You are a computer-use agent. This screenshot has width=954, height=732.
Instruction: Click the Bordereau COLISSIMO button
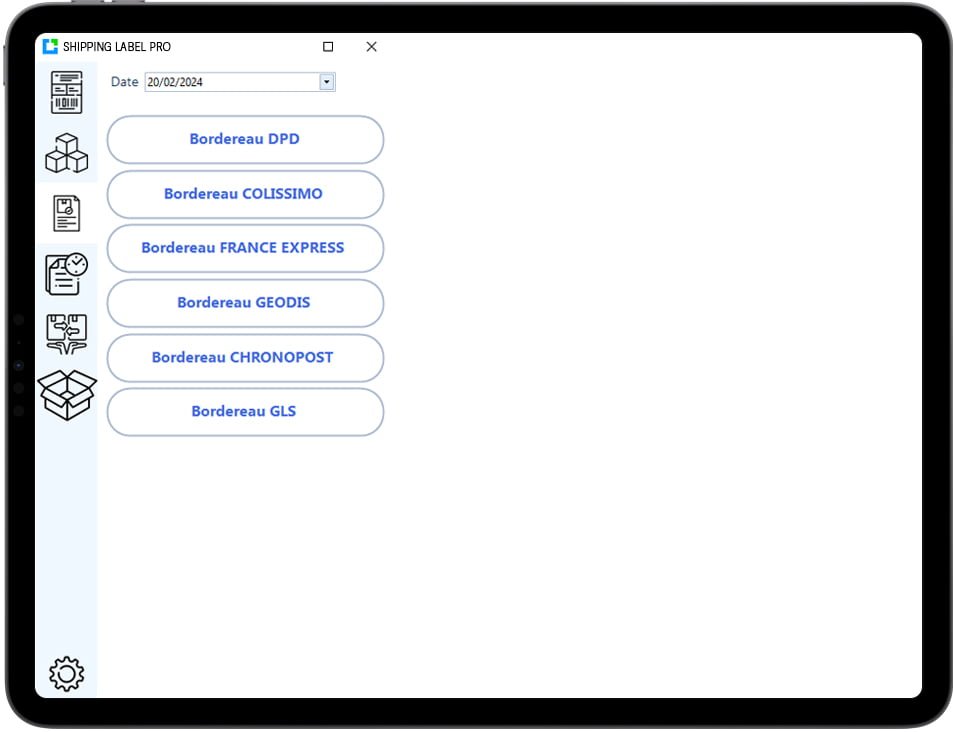(245, 194)
